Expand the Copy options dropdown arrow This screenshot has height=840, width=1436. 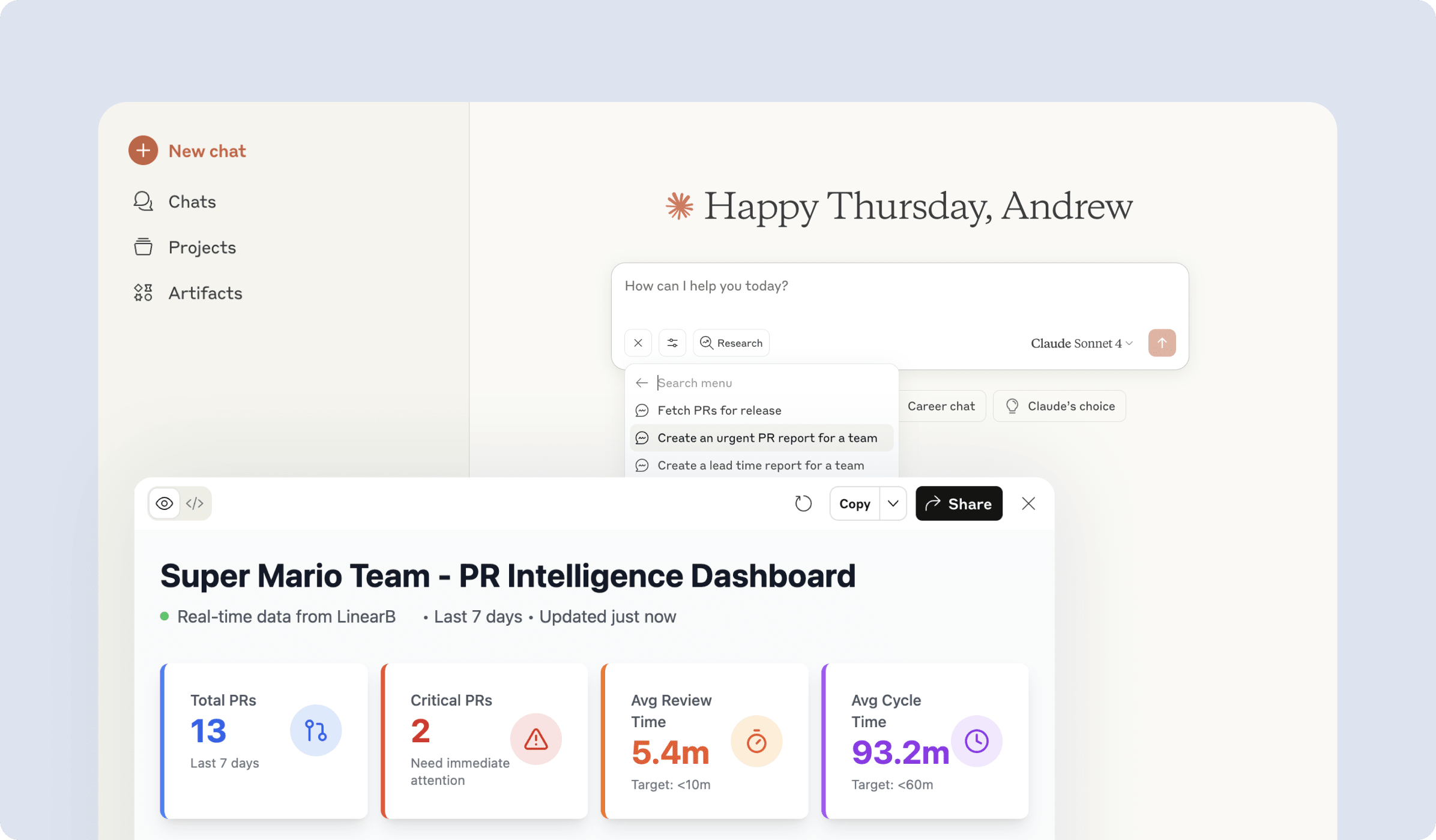click(x=893, y=503)
